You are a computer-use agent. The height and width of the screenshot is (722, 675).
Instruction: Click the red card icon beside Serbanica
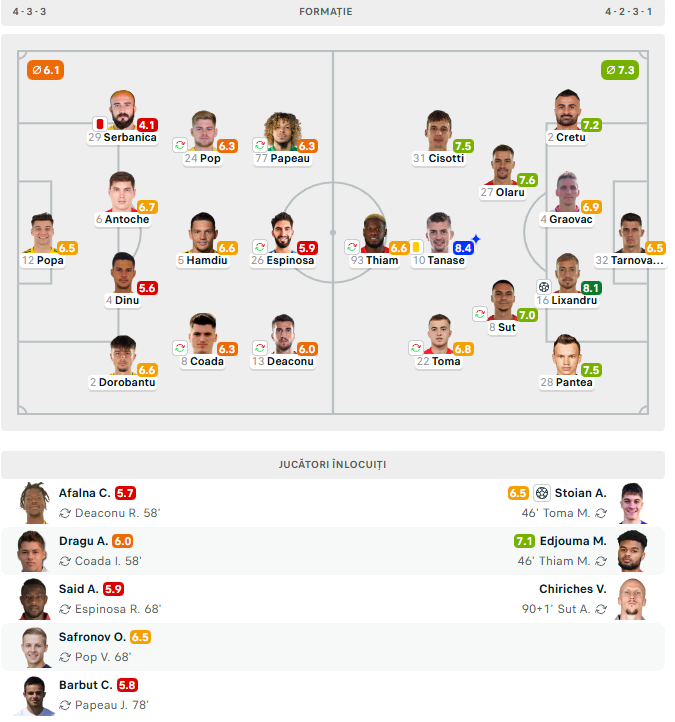(100, 124)
